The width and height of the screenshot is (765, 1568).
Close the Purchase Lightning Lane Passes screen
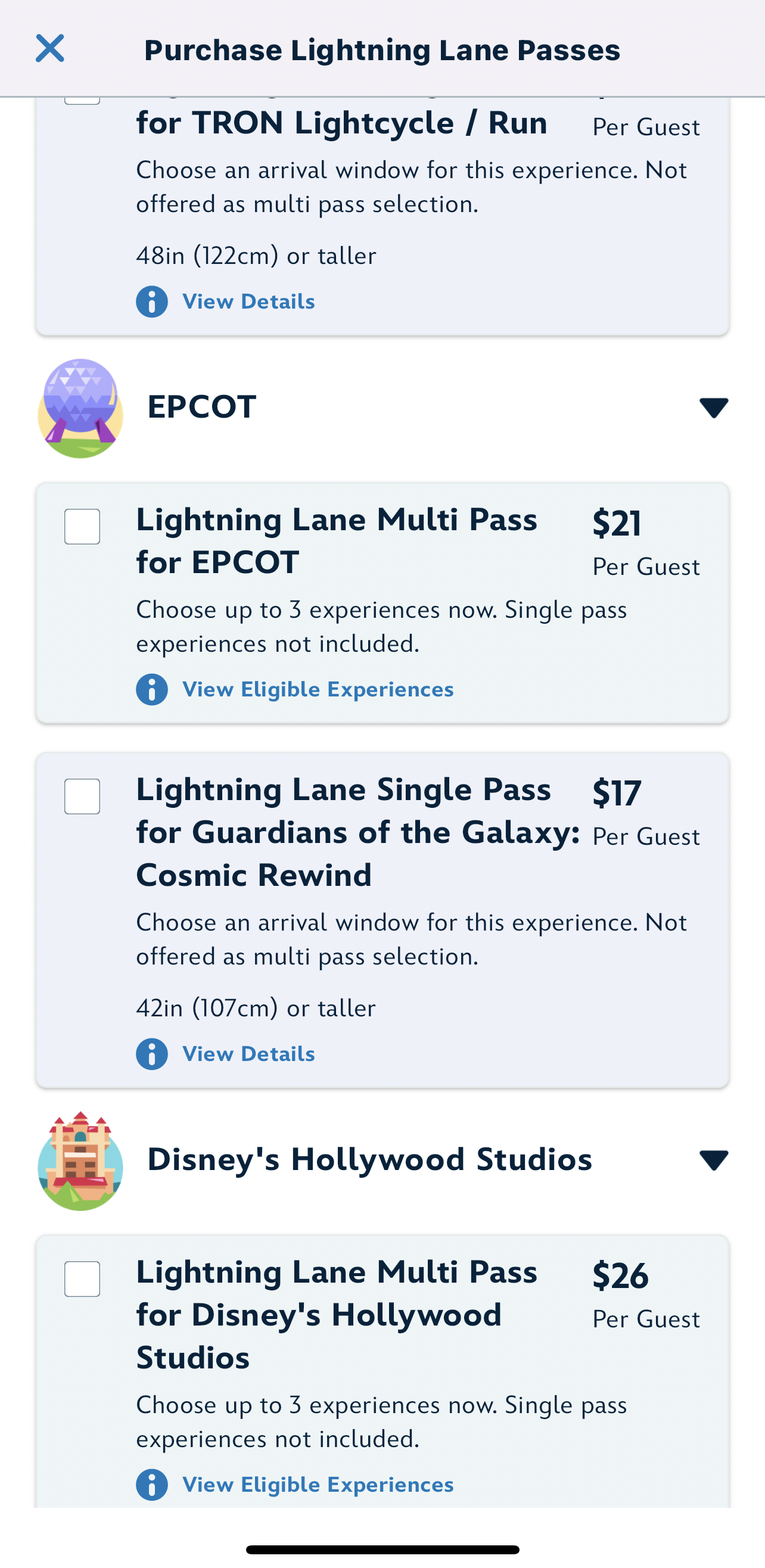50,49
